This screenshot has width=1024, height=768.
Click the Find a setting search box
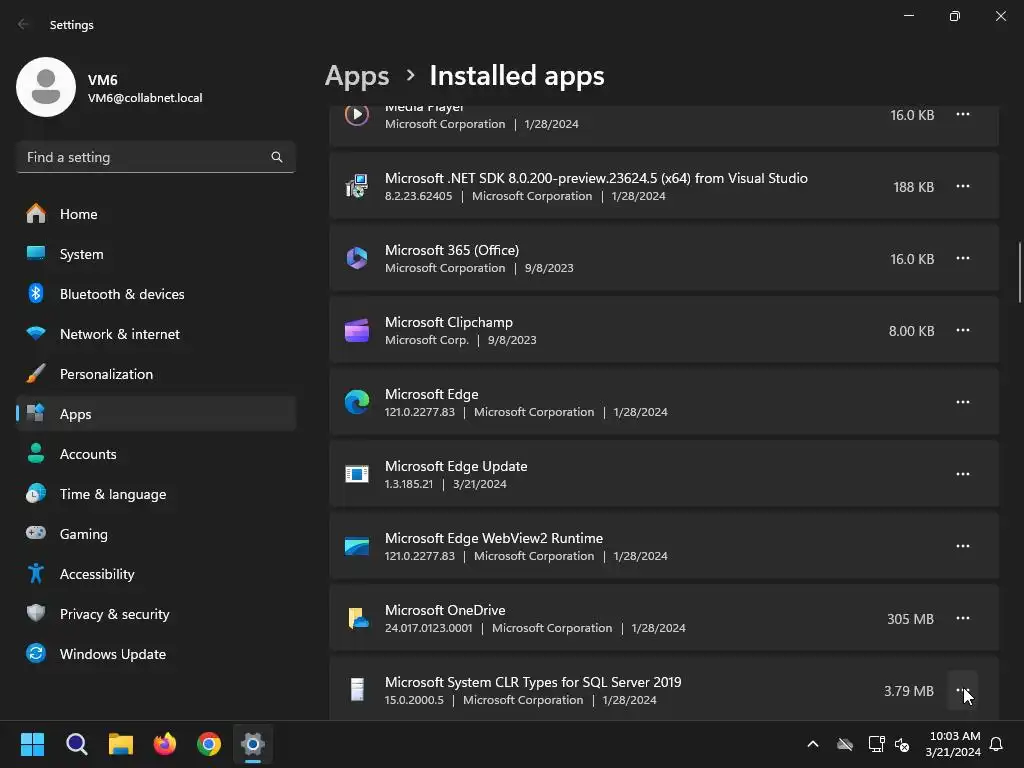click(145, 157)
